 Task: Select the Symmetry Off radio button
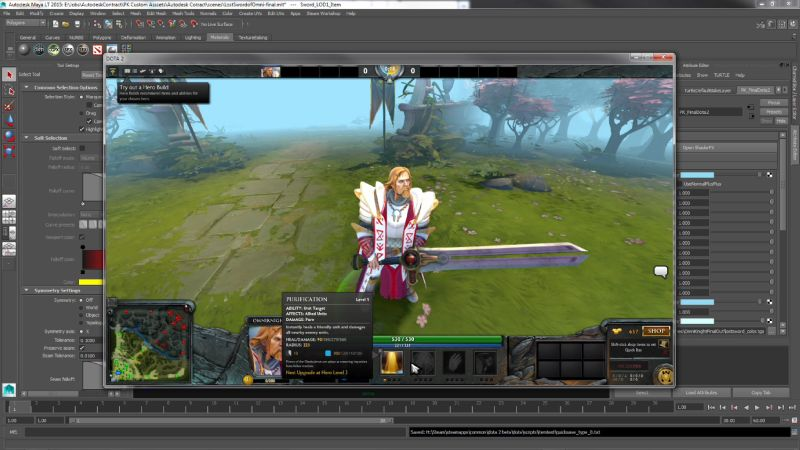click(x=83, y=299)
